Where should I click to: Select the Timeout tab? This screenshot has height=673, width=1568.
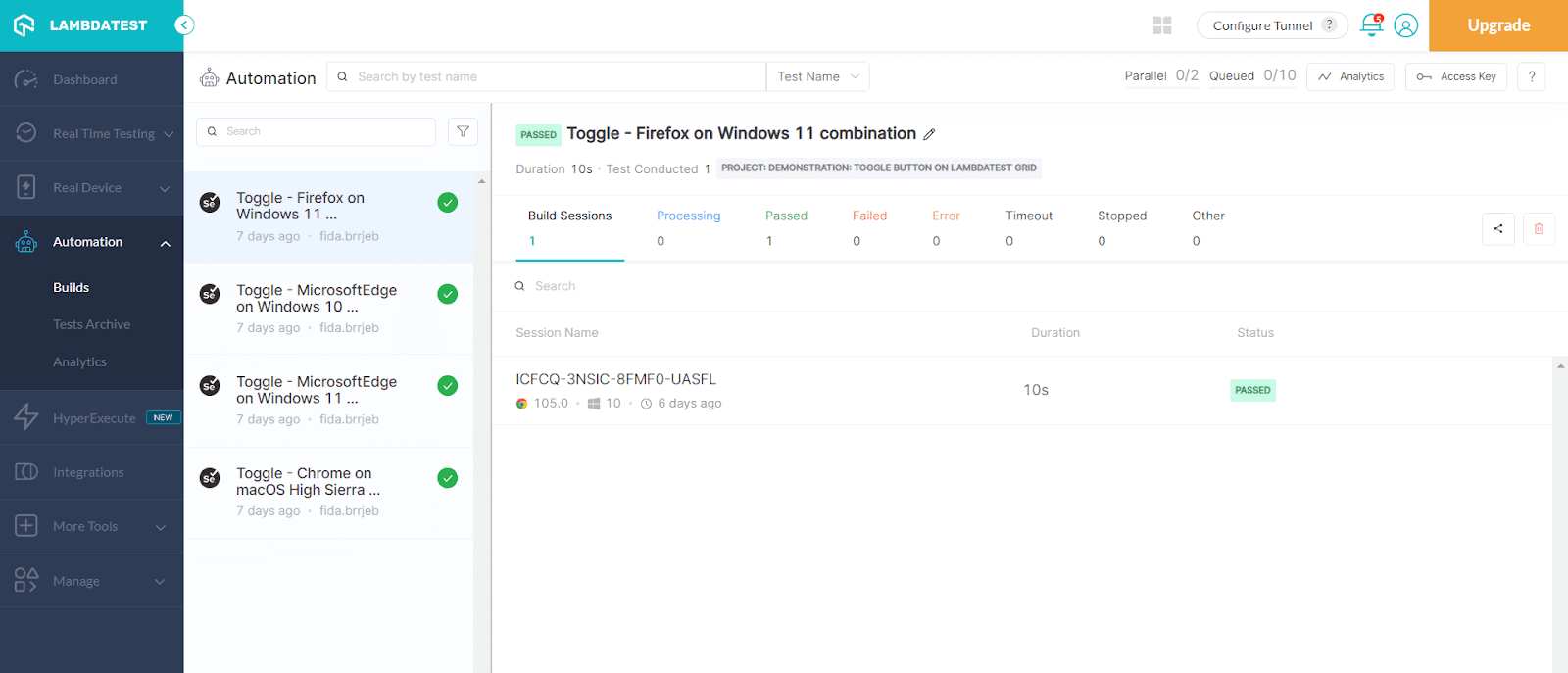tap(1029, 228)
